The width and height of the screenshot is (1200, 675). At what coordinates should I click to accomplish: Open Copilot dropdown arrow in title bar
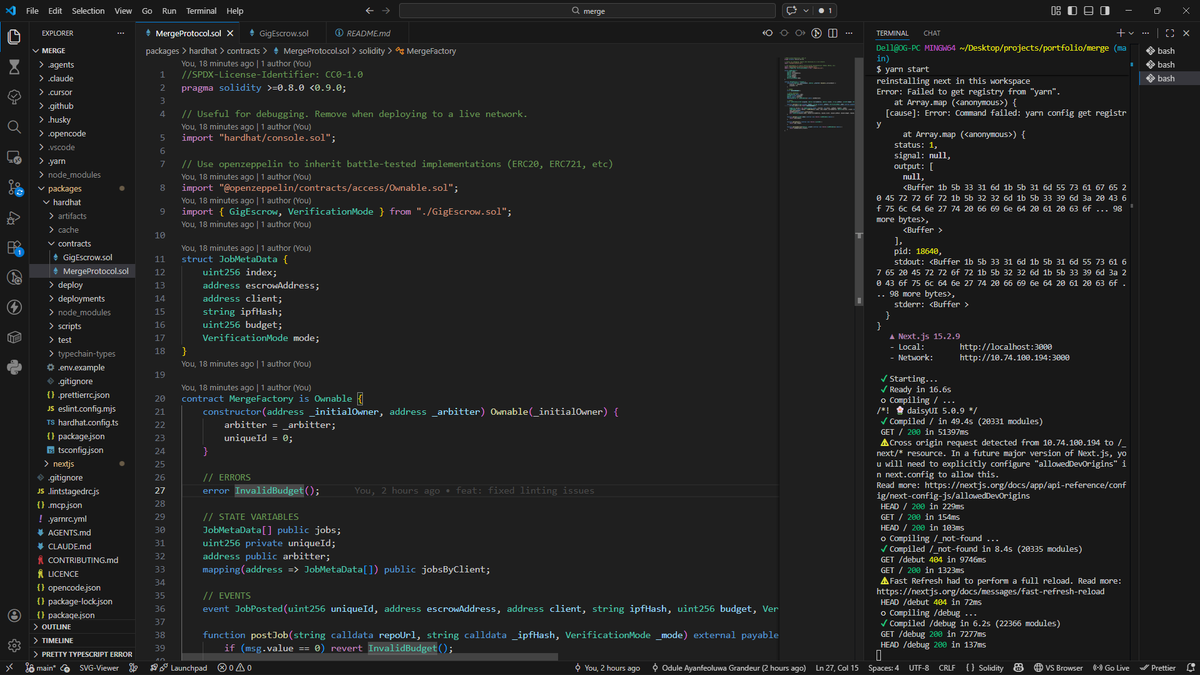805,10
